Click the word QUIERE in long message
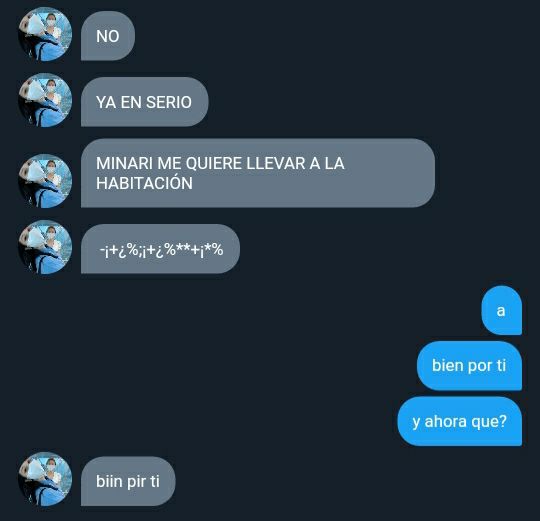Image resolution: width=540 pixels, height=521 pixels. 214,163
